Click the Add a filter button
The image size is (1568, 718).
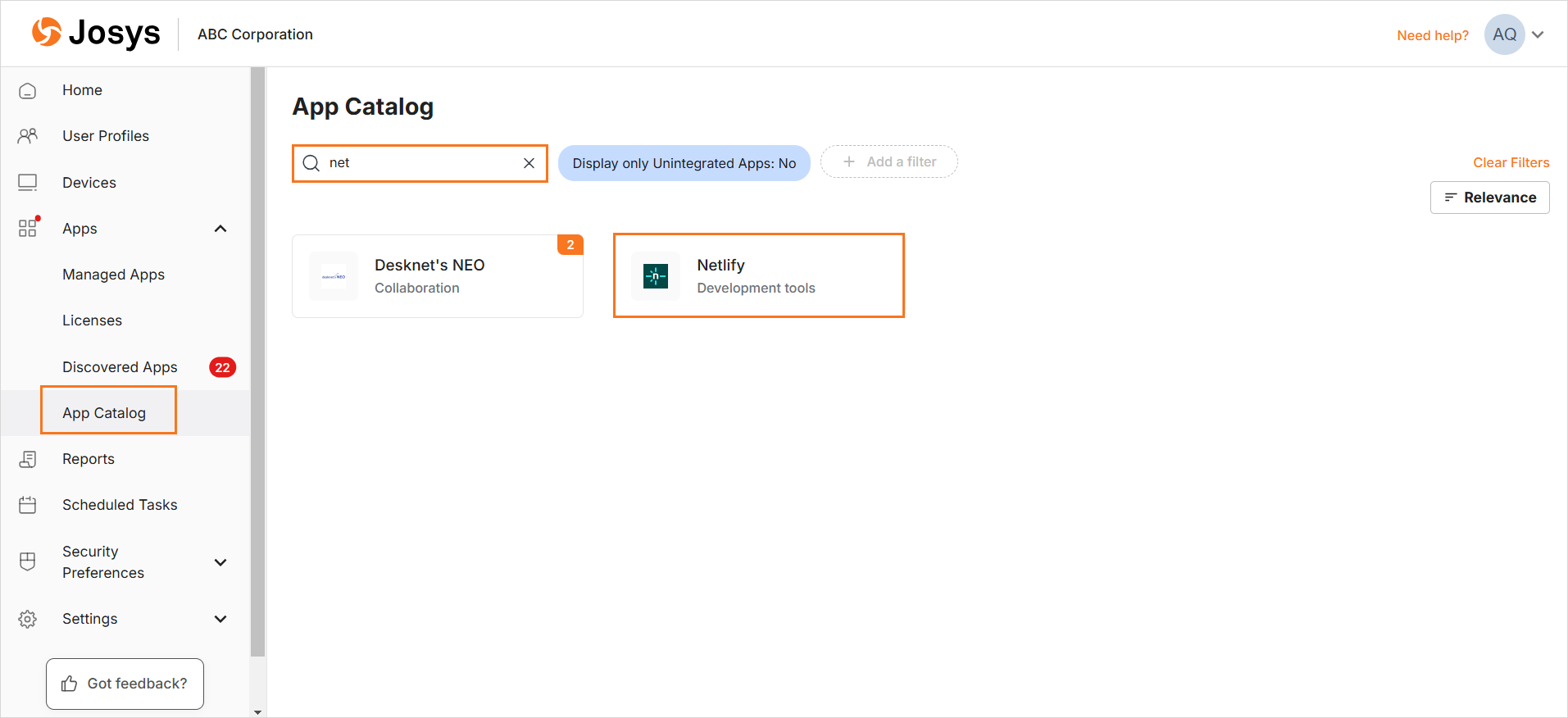[889, 161]
